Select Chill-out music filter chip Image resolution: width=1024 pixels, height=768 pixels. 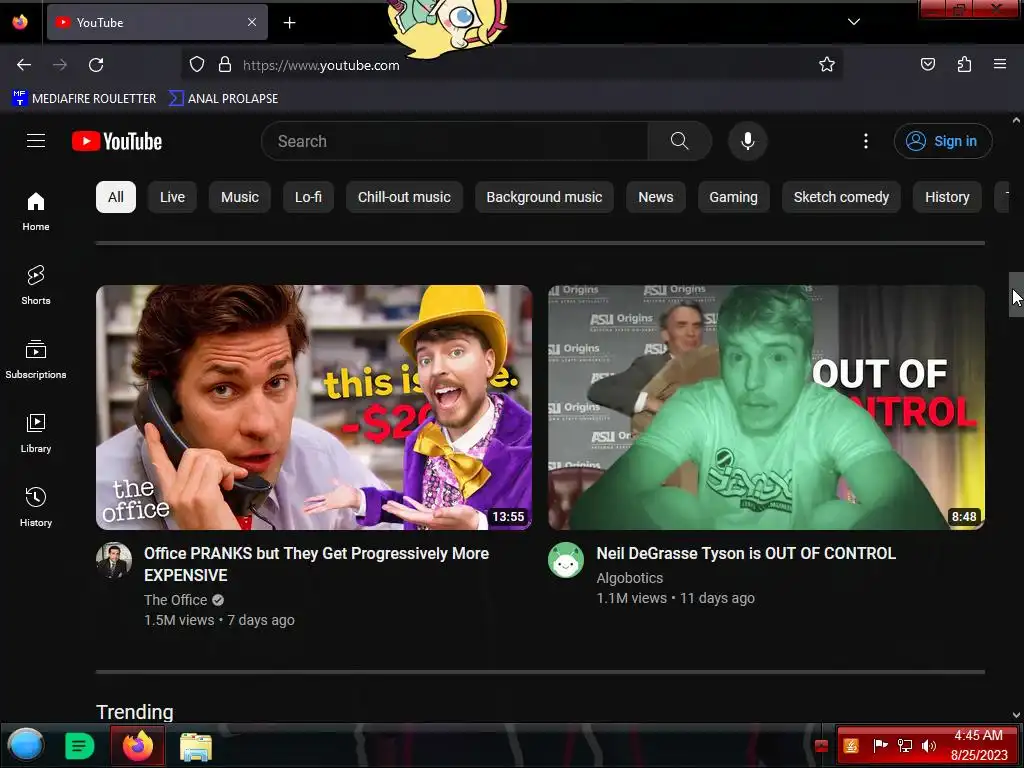click(404, 197)
